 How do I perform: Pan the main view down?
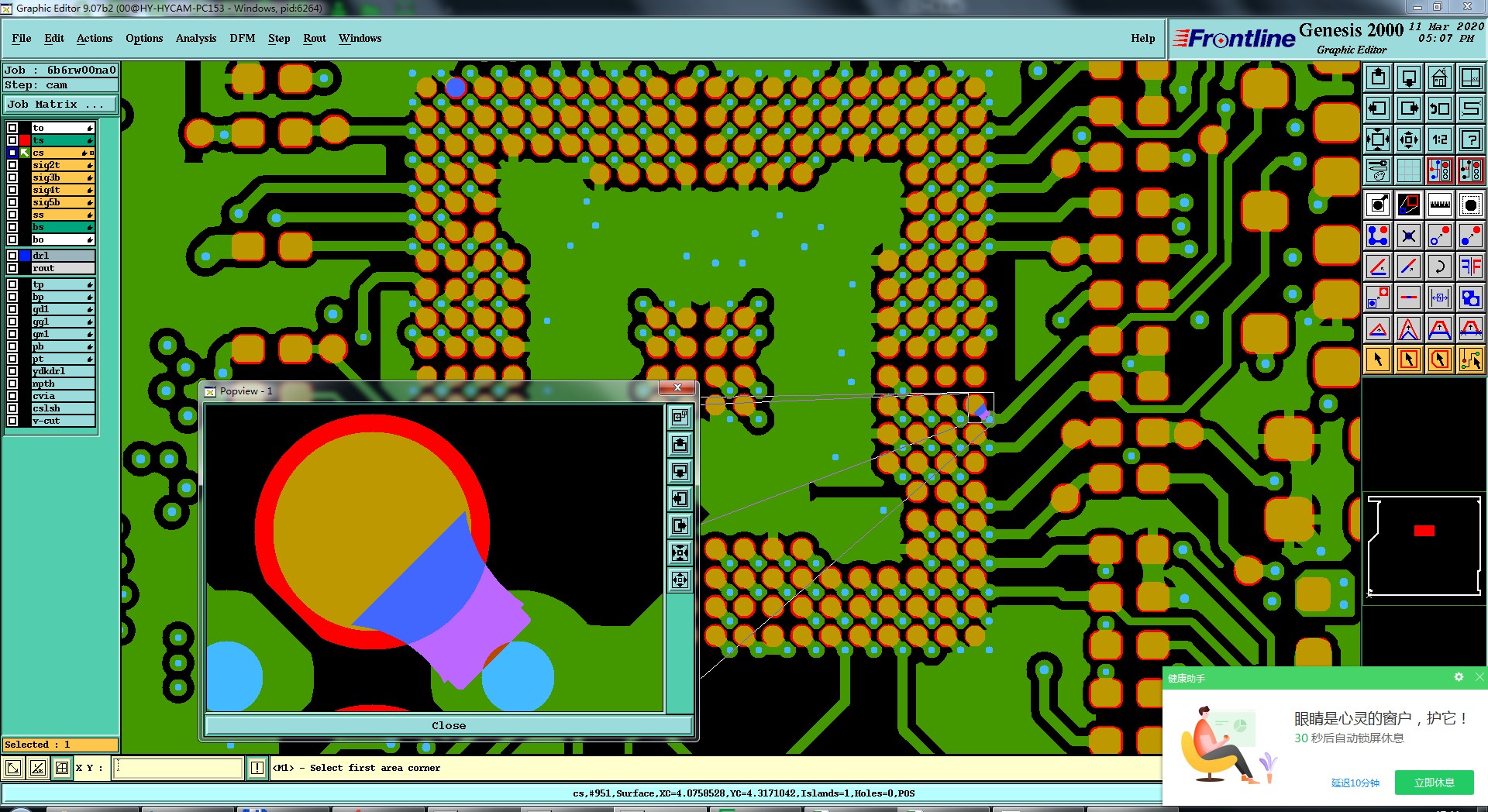[1409, 77]
